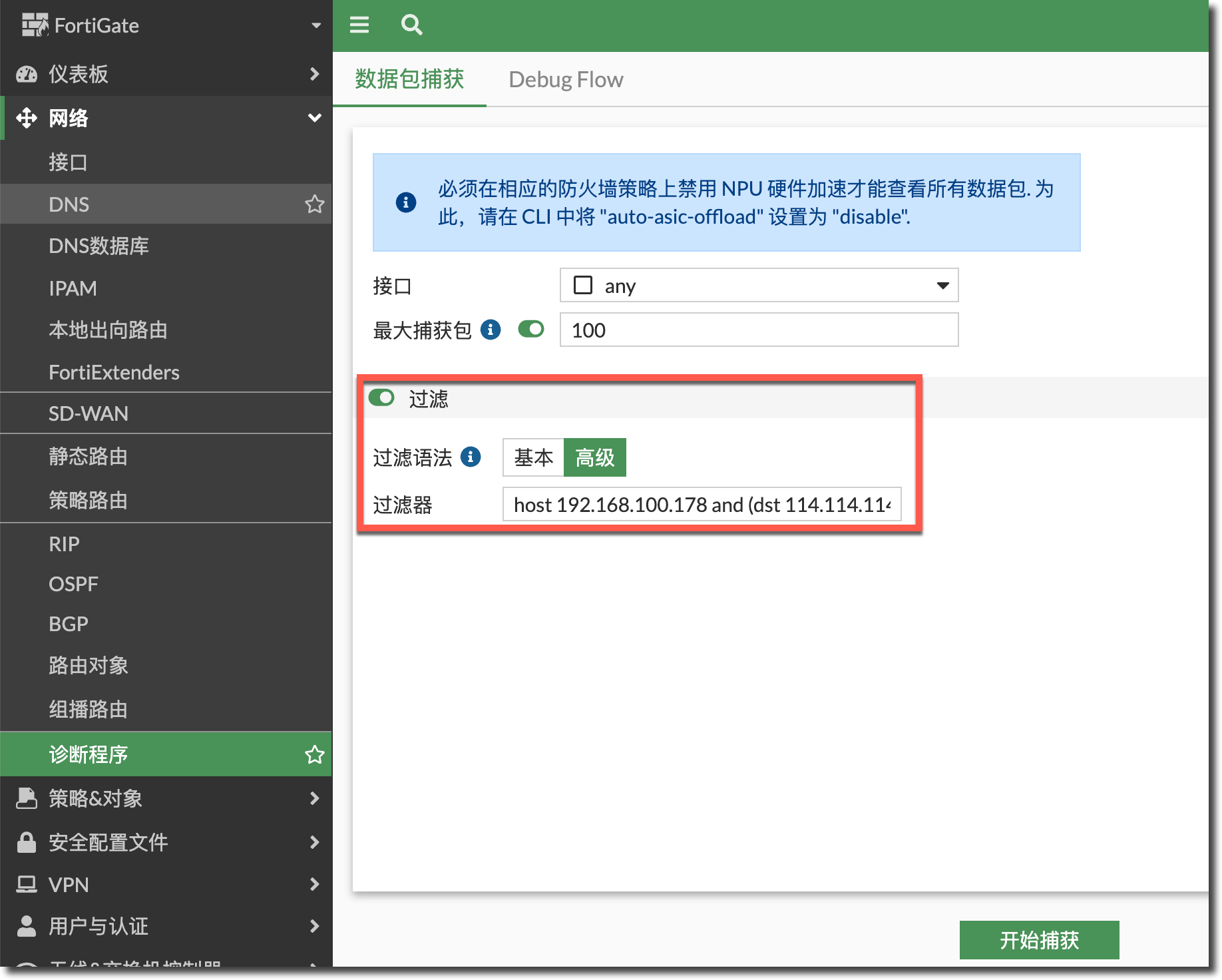Expand the 安全配置文件 chevron
The height and width of the screenshot is (980, 1222).
315,842
